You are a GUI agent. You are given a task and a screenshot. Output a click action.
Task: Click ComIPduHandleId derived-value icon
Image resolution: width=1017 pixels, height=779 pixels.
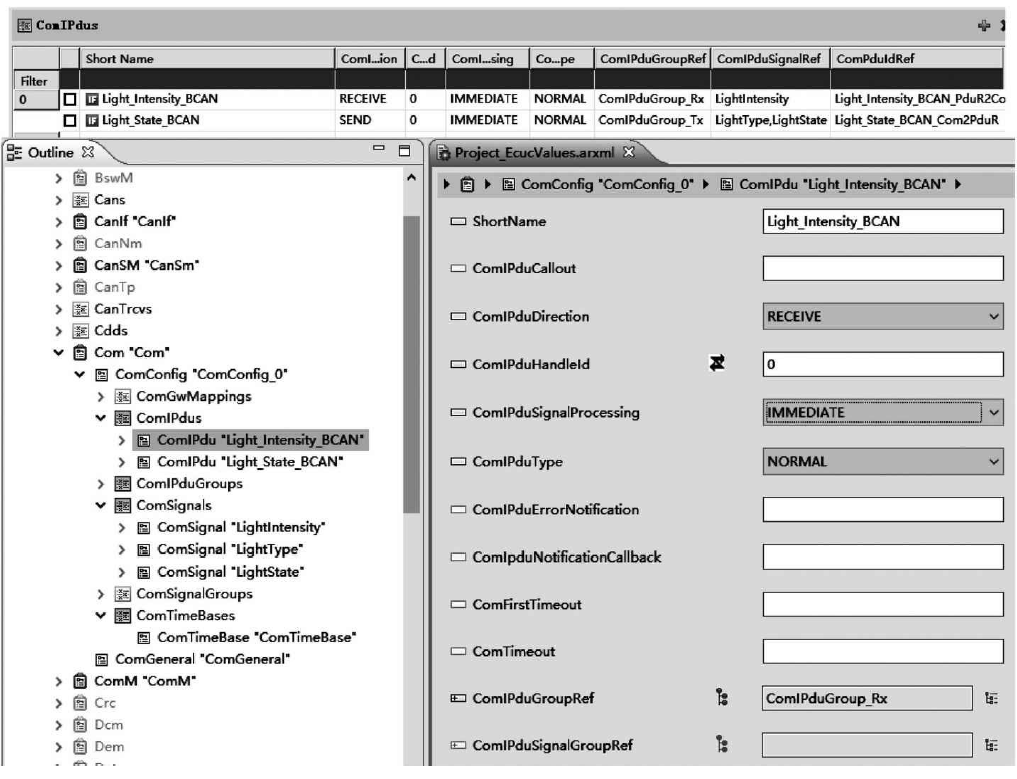tap(717, 363)
